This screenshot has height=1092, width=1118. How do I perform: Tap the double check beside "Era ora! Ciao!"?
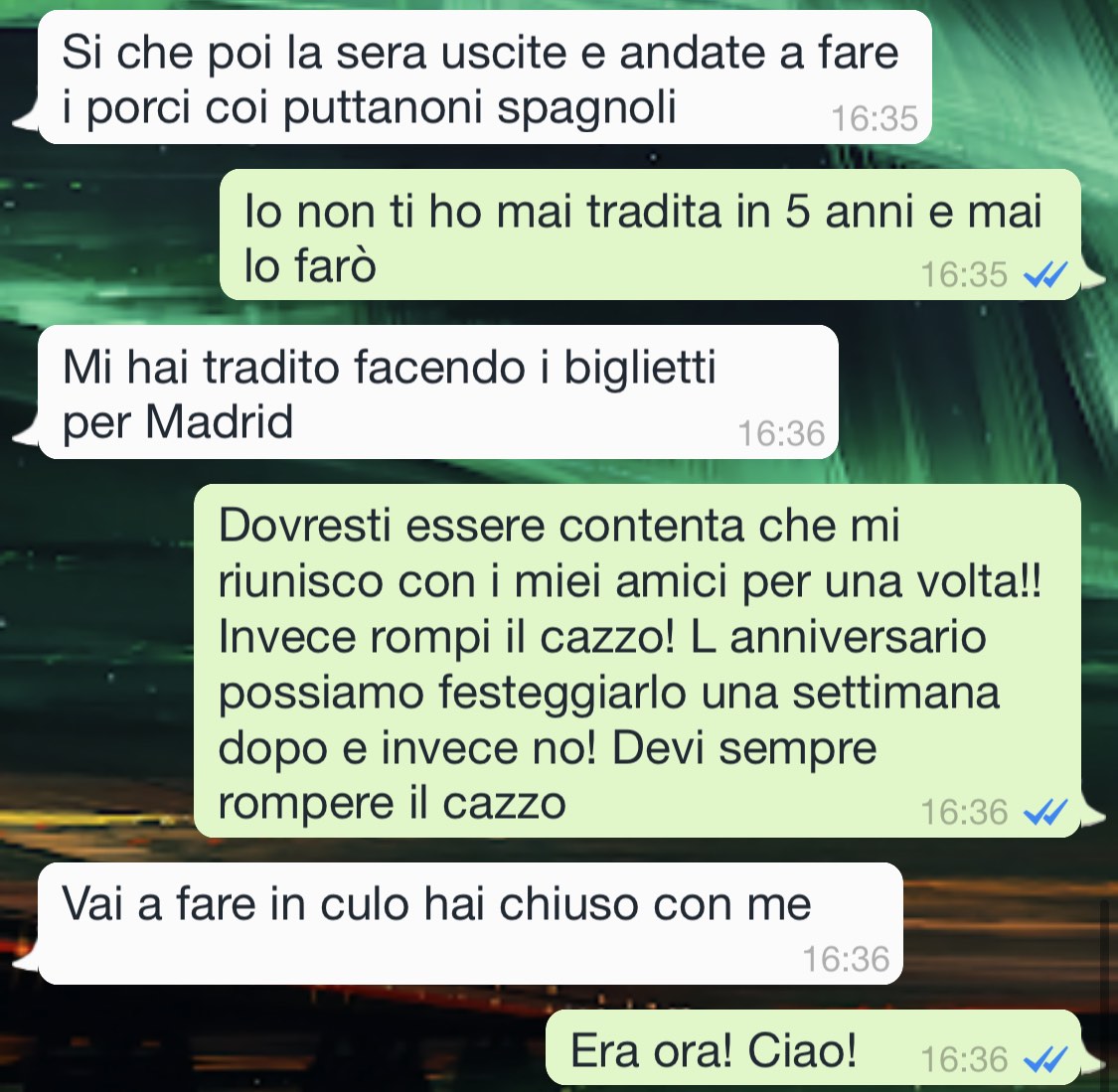pyautogui.click(x=1045, y=1059)
